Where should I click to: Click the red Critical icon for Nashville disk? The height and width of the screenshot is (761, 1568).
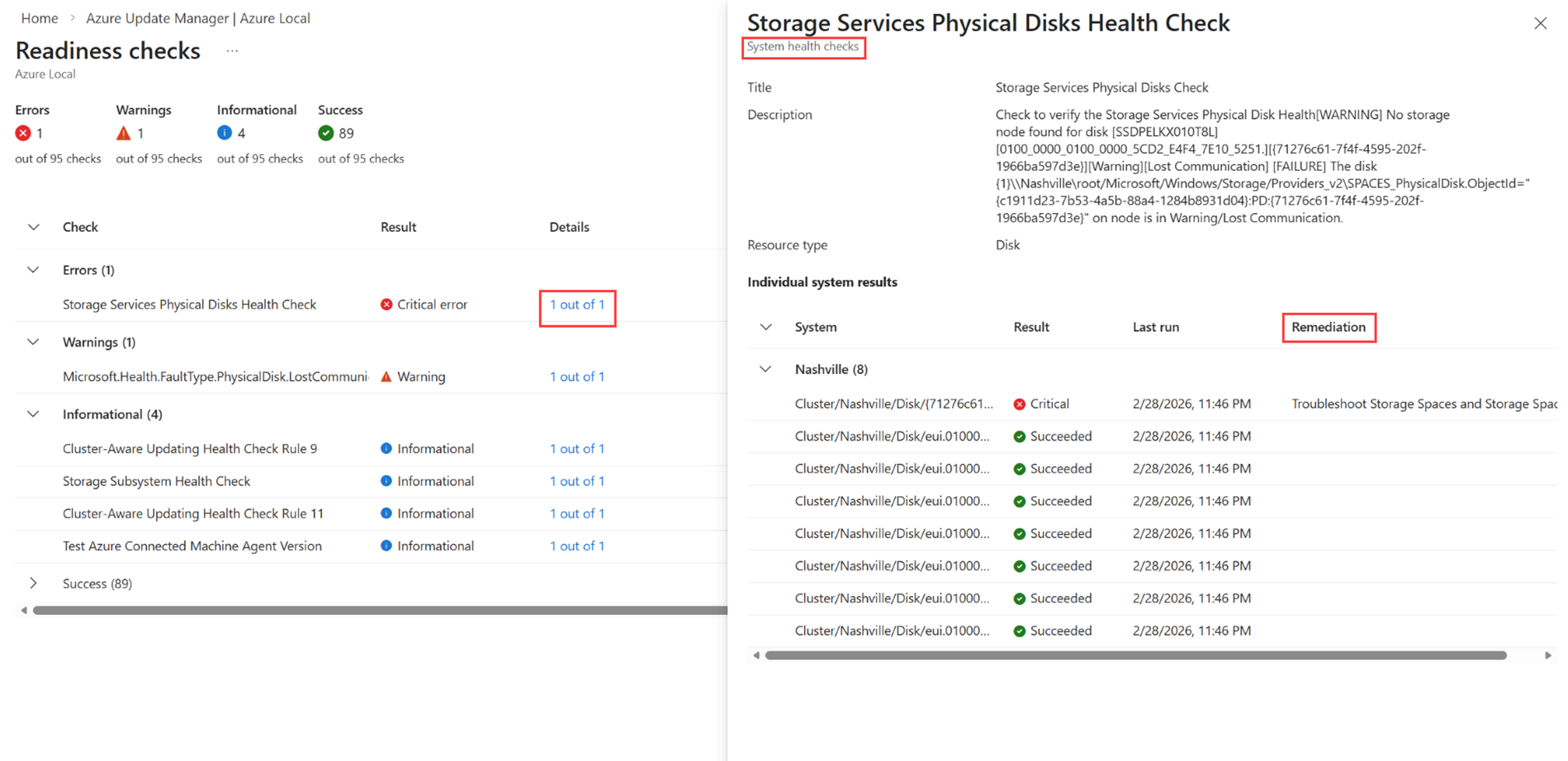[1020, 404]
